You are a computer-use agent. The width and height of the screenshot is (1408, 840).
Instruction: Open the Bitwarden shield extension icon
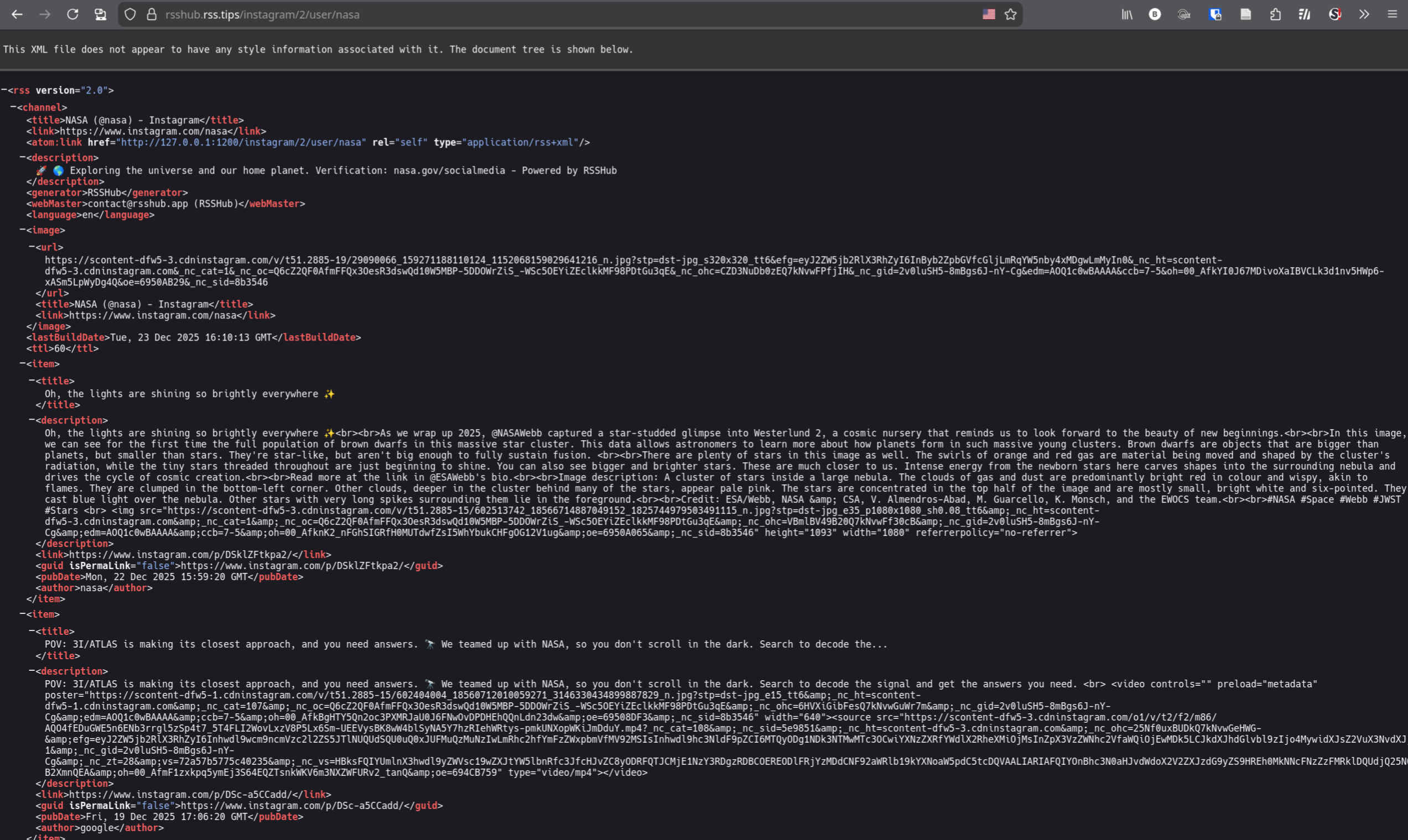pos(1215,15)
